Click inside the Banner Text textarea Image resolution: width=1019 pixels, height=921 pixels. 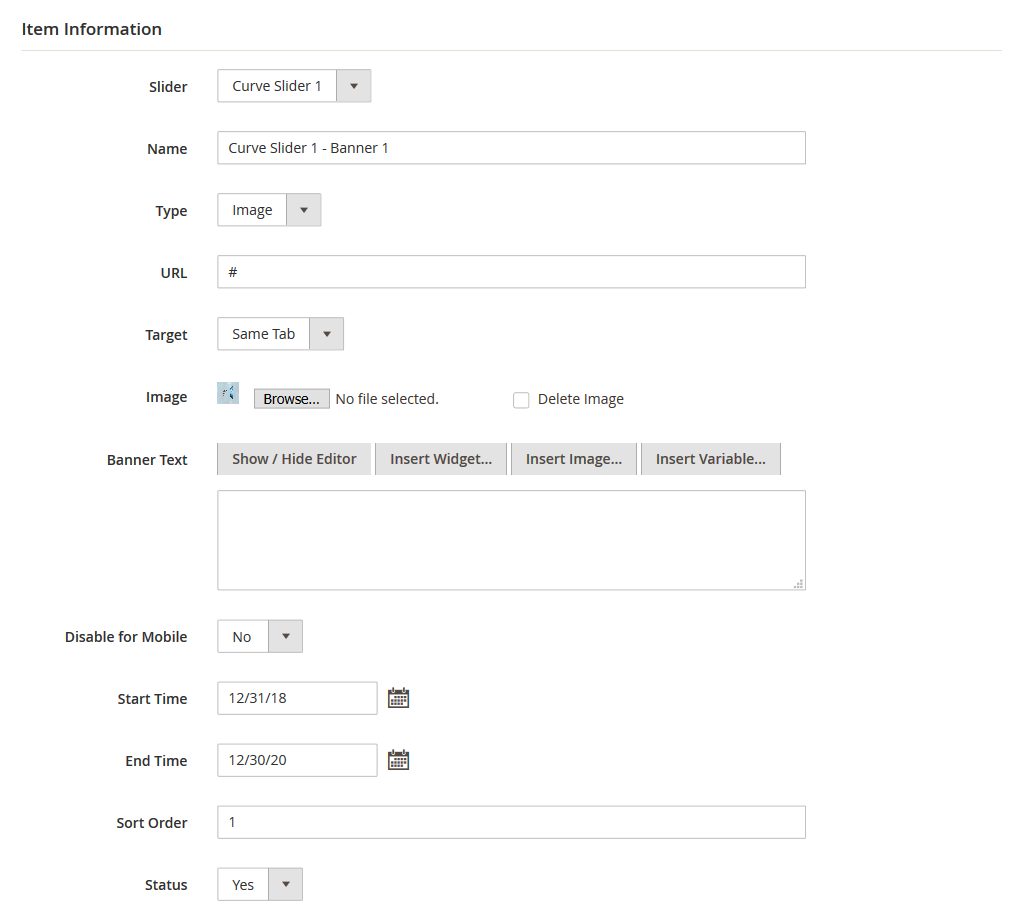tap(511, 540)
